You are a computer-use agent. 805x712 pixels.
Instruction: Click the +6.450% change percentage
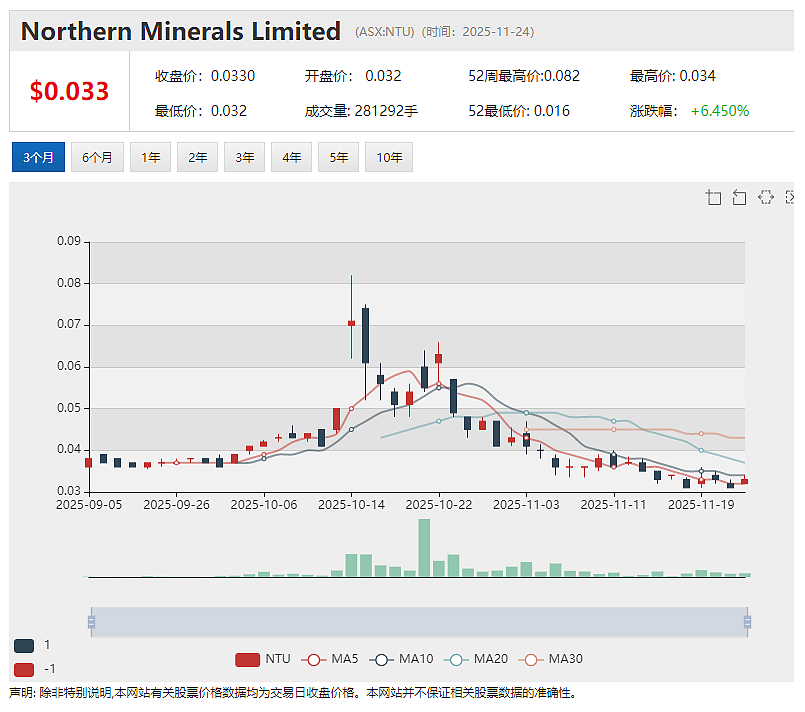[720, 111]
